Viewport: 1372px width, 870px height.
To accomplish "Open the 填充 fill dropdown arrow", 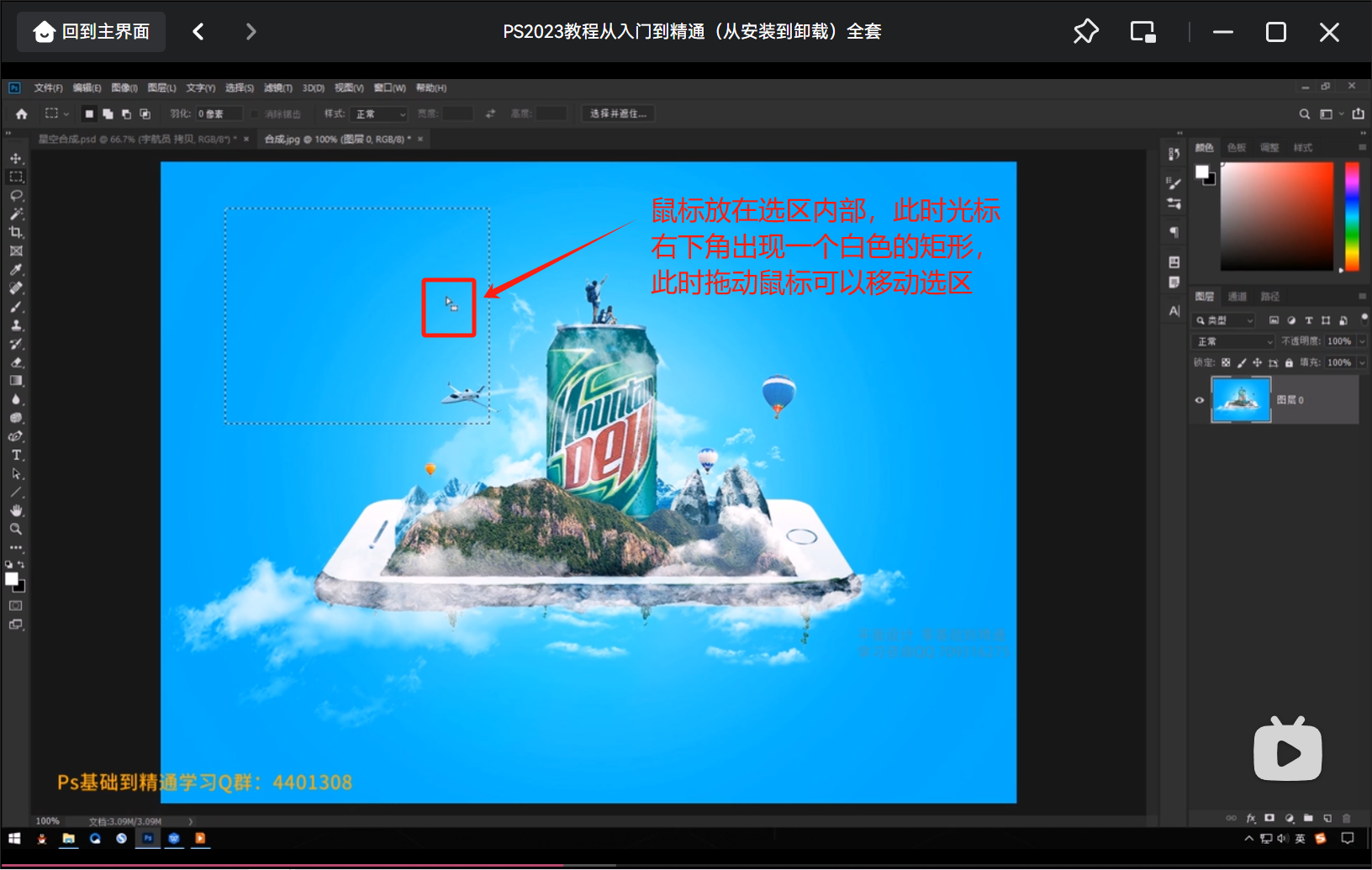I will [x=1362, y=363].
